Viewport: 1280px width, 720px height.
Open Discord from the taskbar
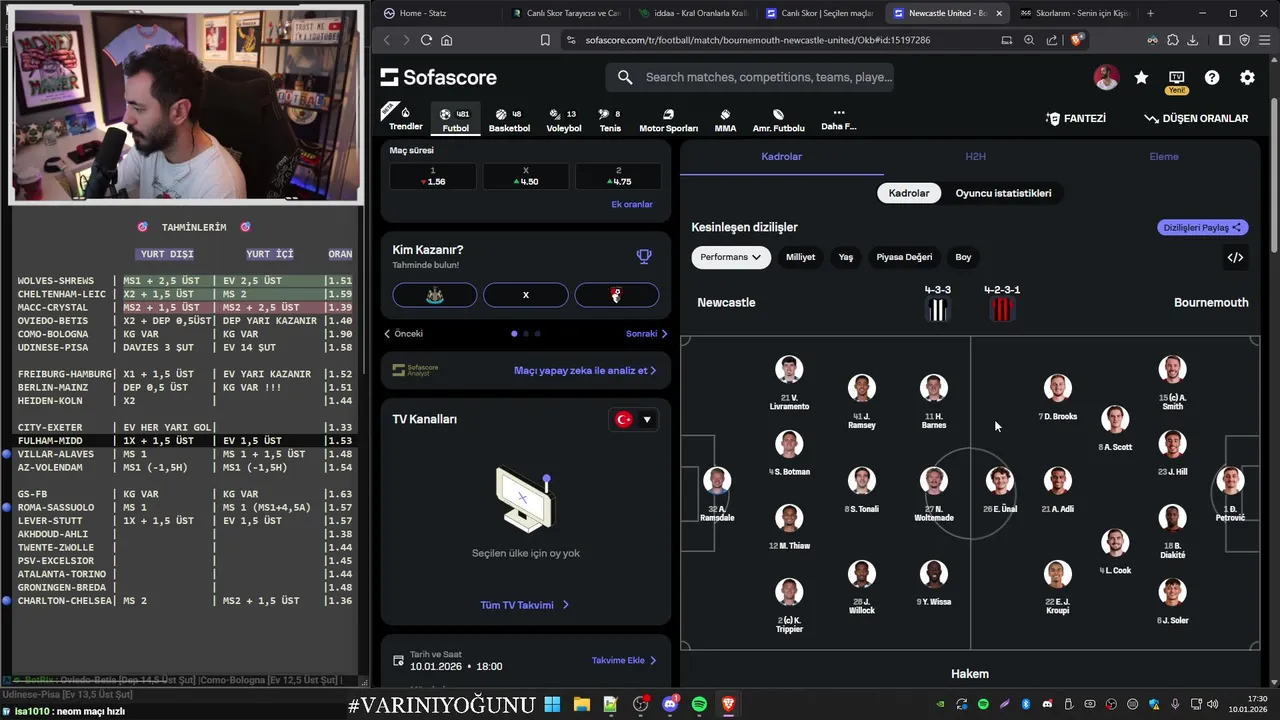coord(670,704)
